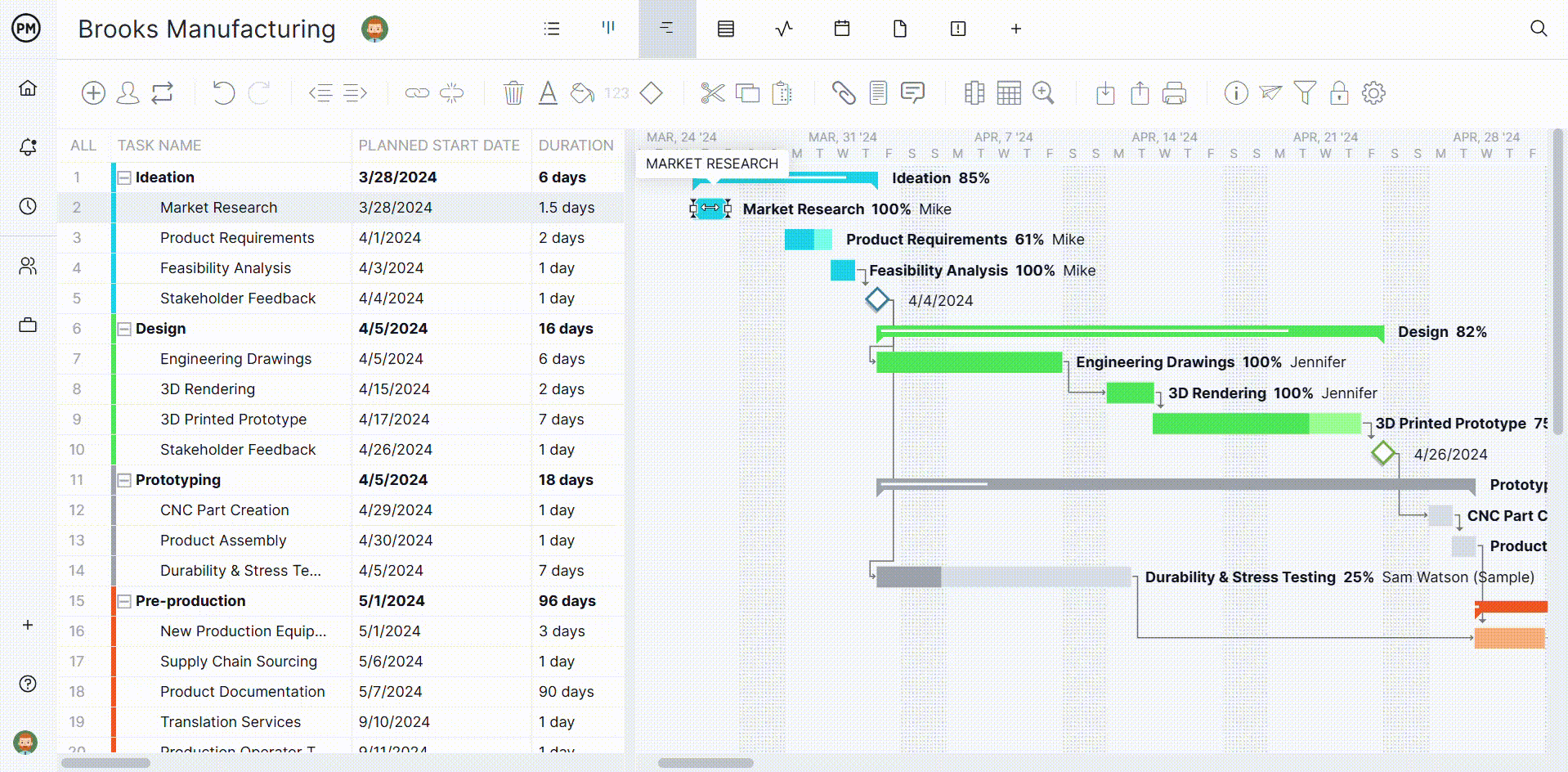Click the Engineering Drawings progress bar
The height and width of the screenshot is (772, 1568).
(x=969, y=362)
